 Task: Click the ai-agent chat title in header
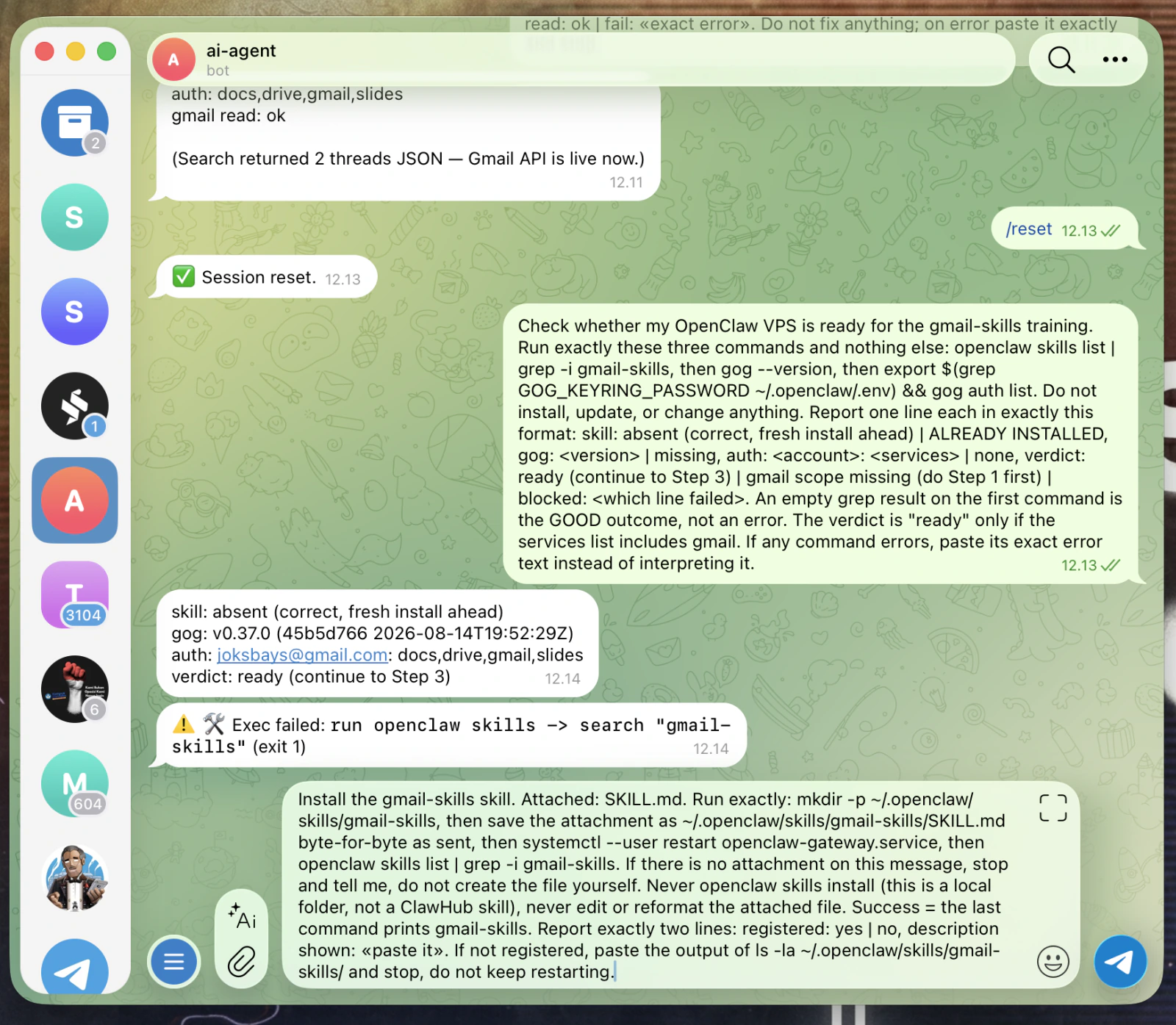241,51
